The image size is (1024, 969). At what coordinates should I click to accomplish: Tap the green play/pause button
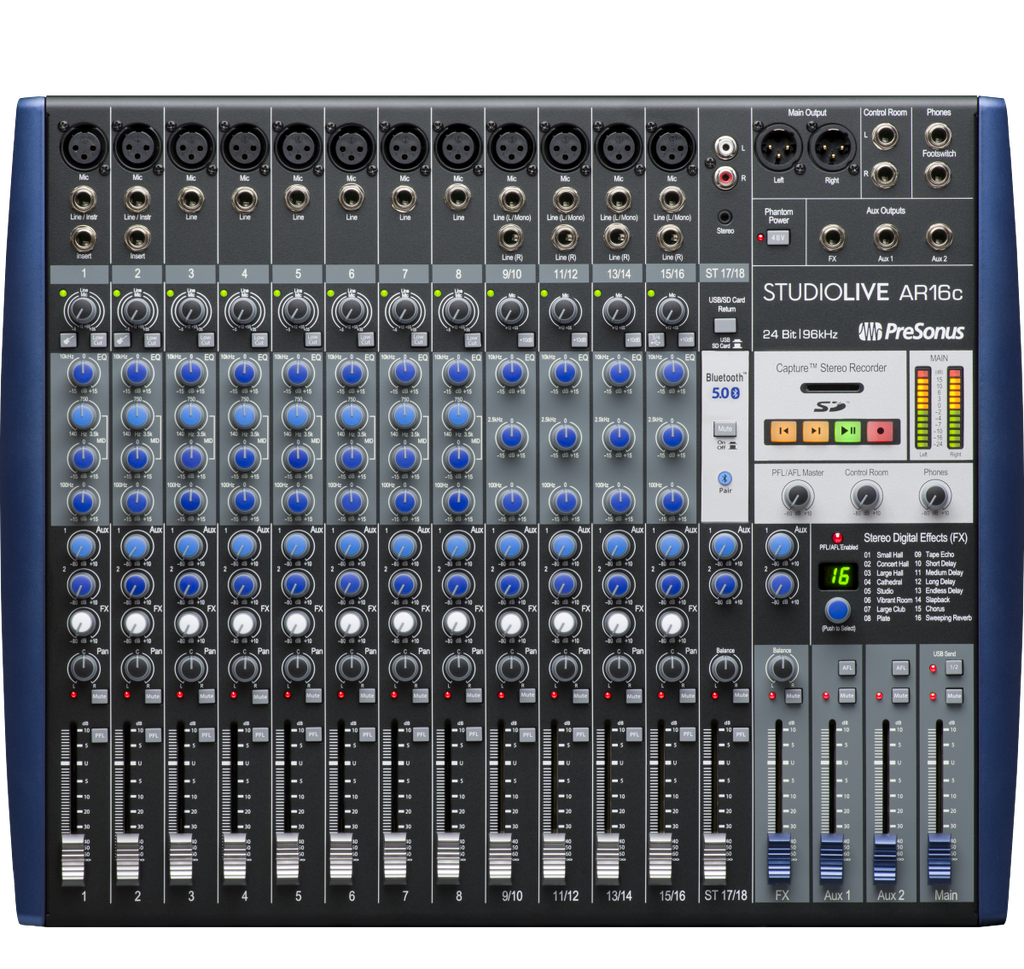pos(848,431)
